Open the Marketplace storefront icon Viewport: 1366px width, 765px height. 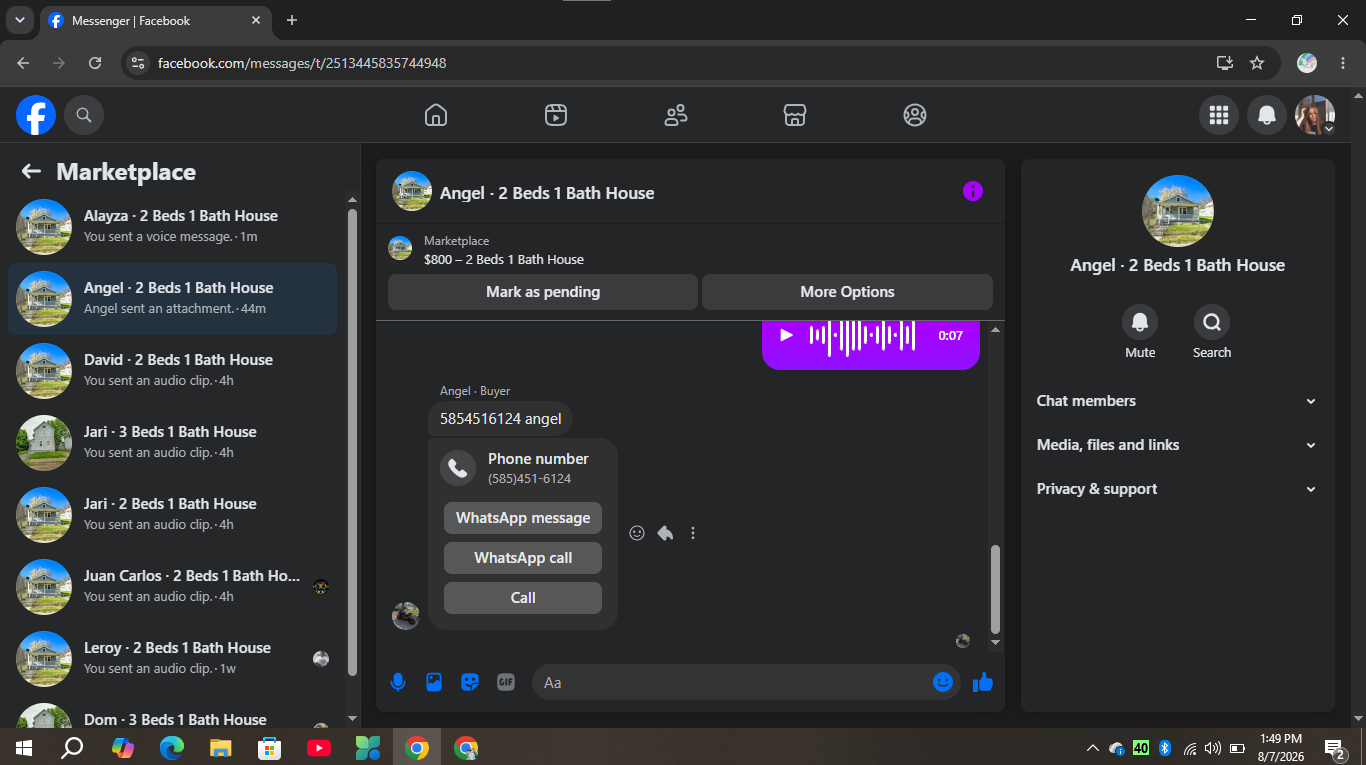coord(795,115)
